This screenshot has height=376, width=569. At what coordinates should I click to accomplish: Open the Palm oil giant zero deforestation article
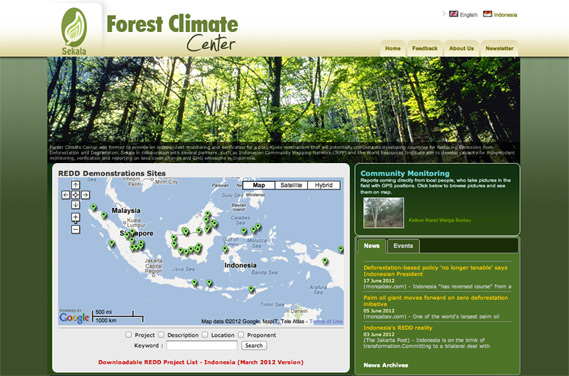[435, 301]
